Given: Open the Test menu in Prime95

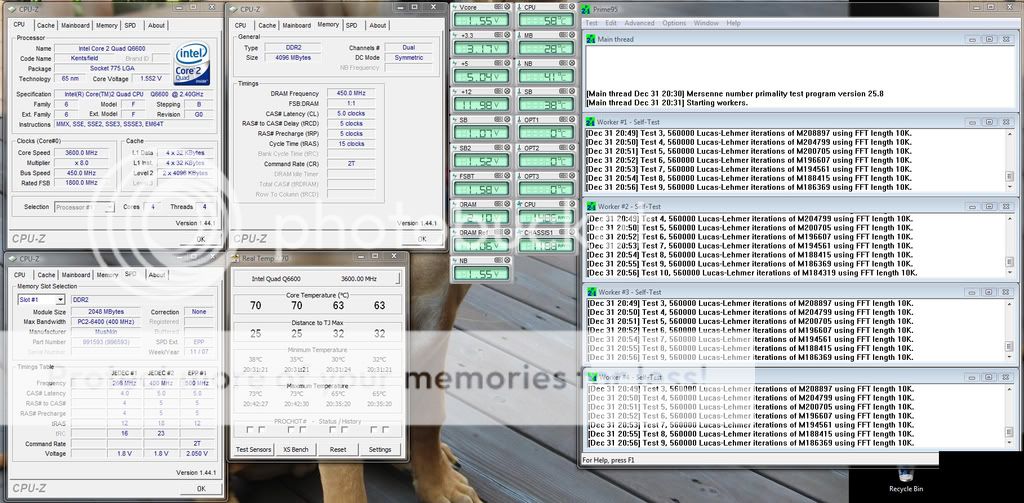Looking at the screenshot, I should tap(591, 23).
